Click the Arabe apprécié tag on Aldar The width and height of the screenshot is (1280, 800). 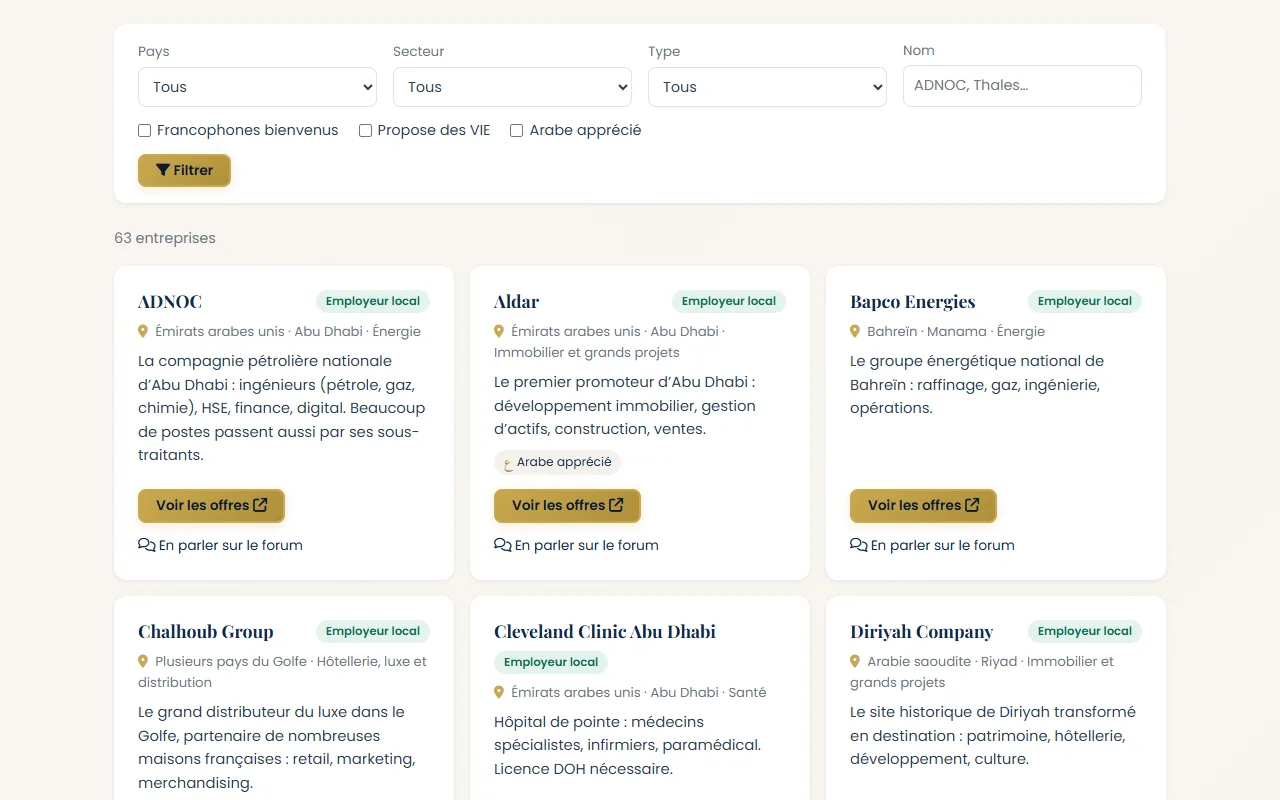(x=557, y=462)
